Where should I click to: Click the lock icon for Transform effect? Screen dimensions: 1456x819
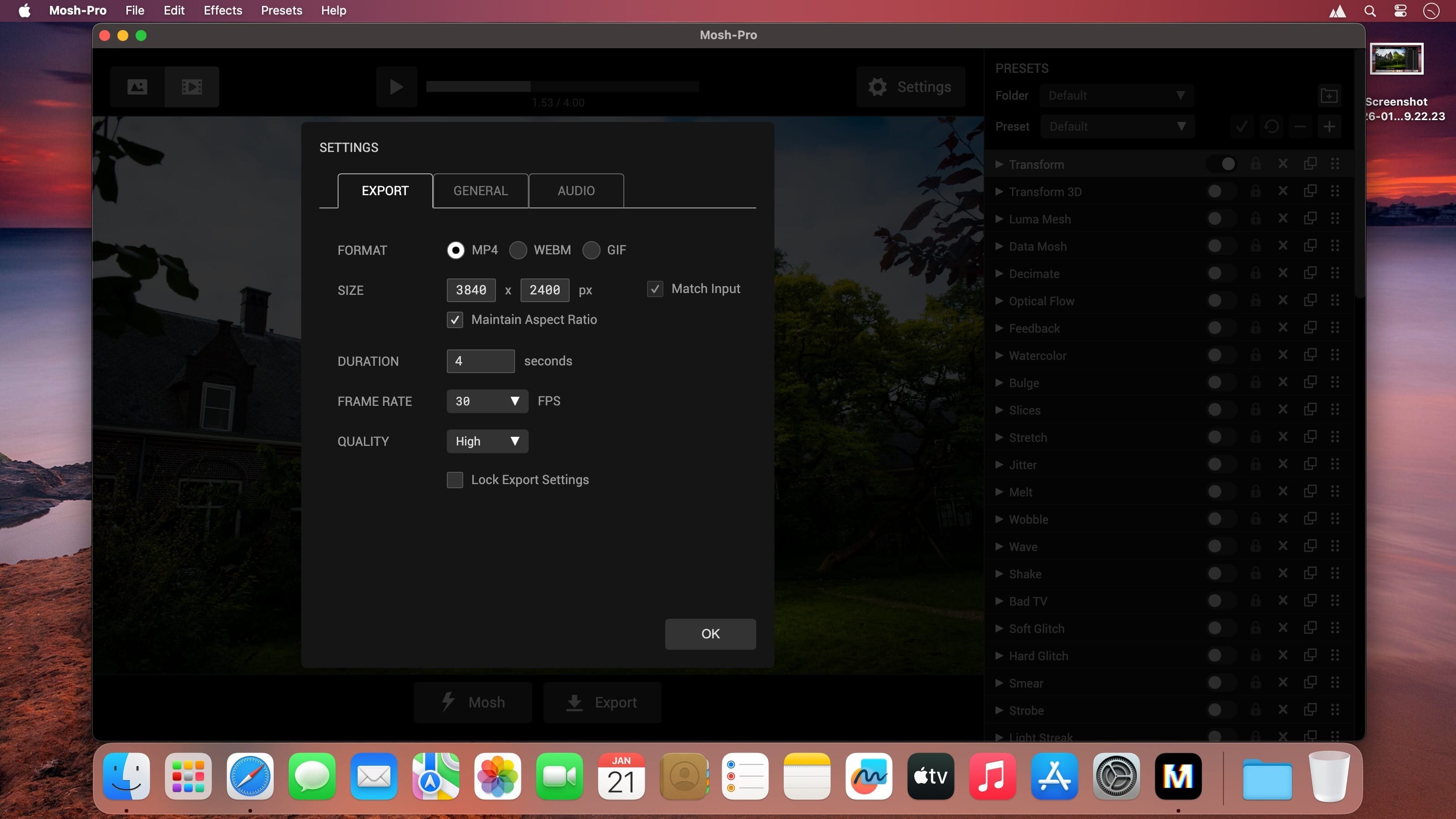(x=1255, y=164)
